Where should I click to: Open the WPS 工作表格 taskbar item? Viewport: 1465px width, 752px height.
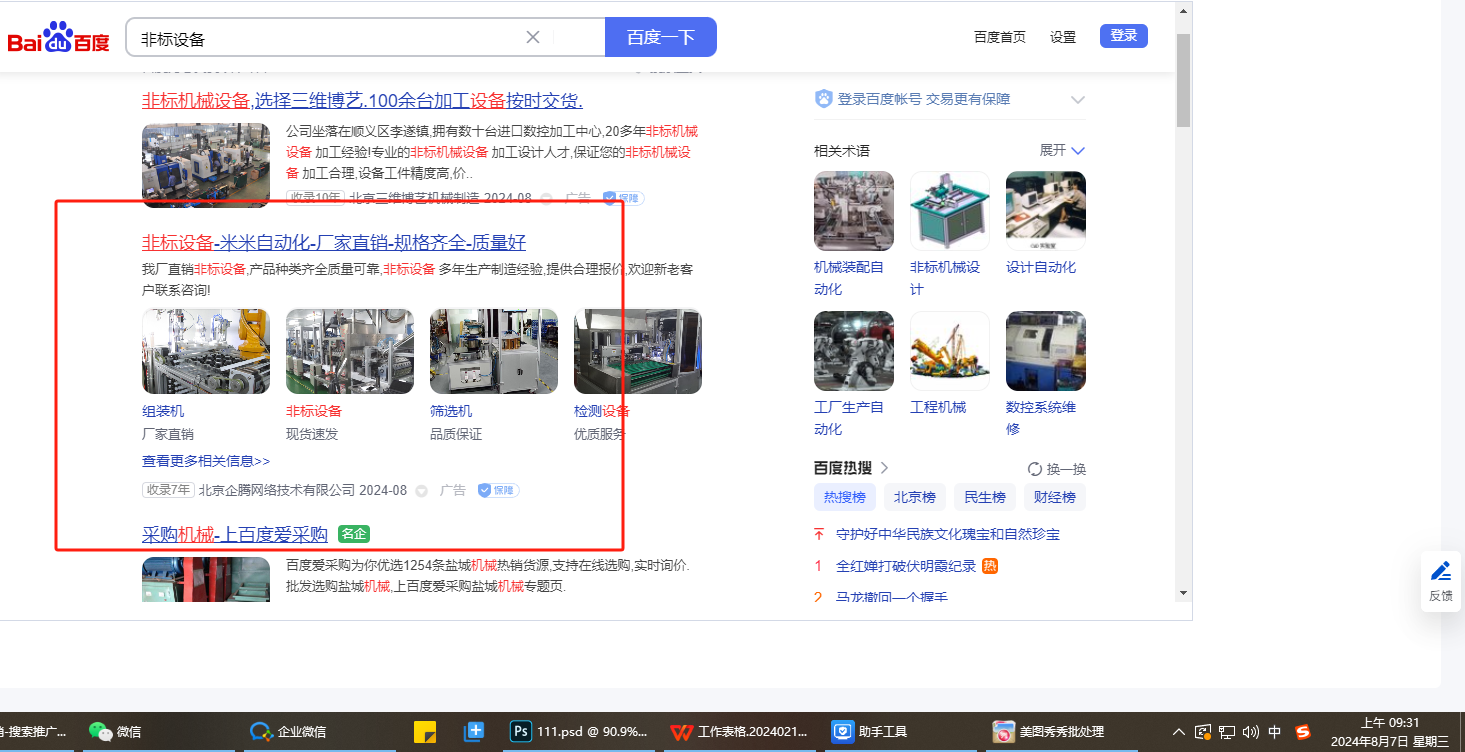[740, 731]
